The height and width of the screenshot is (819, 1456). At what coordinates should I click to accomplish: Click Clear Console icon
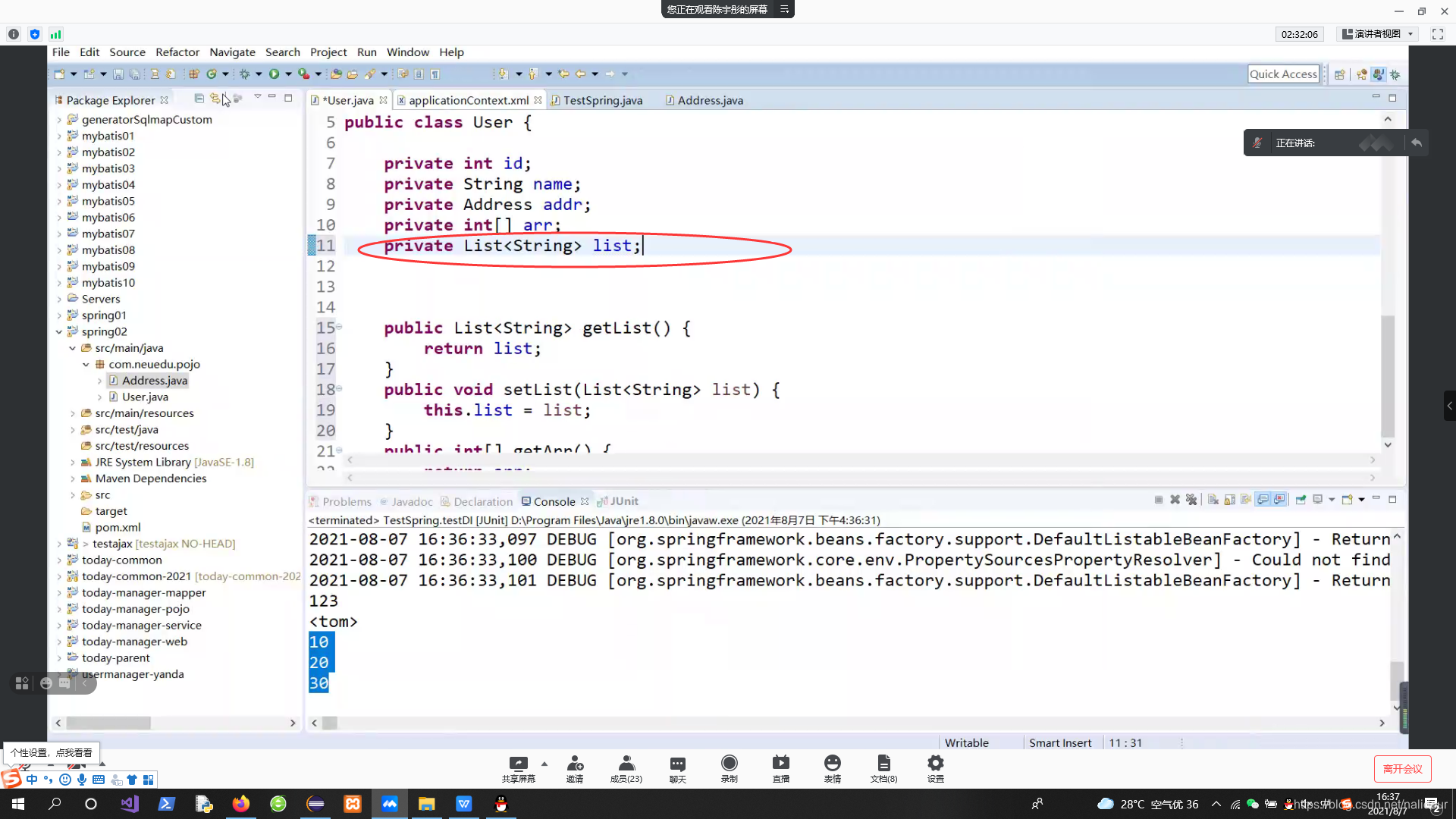[x=1213, y=500]
